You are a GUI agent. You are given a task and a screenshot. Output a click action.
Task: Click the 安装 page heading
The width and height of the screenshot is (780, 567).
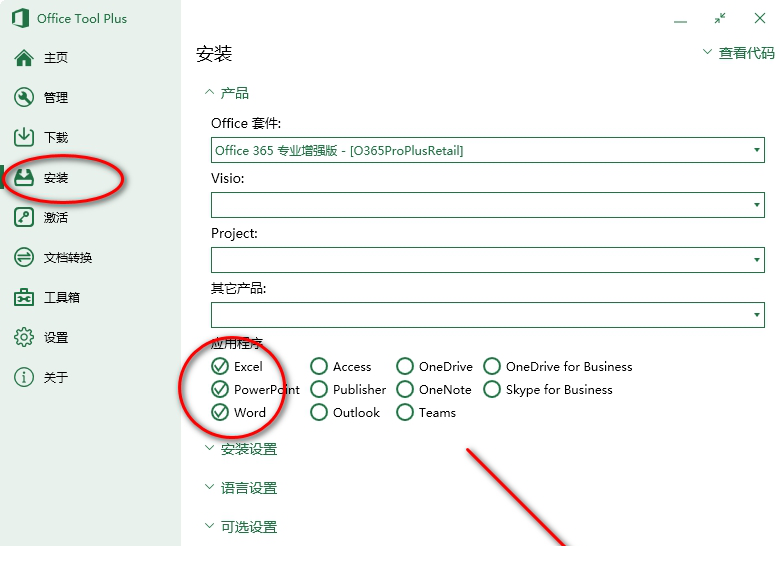coord(214,54)
